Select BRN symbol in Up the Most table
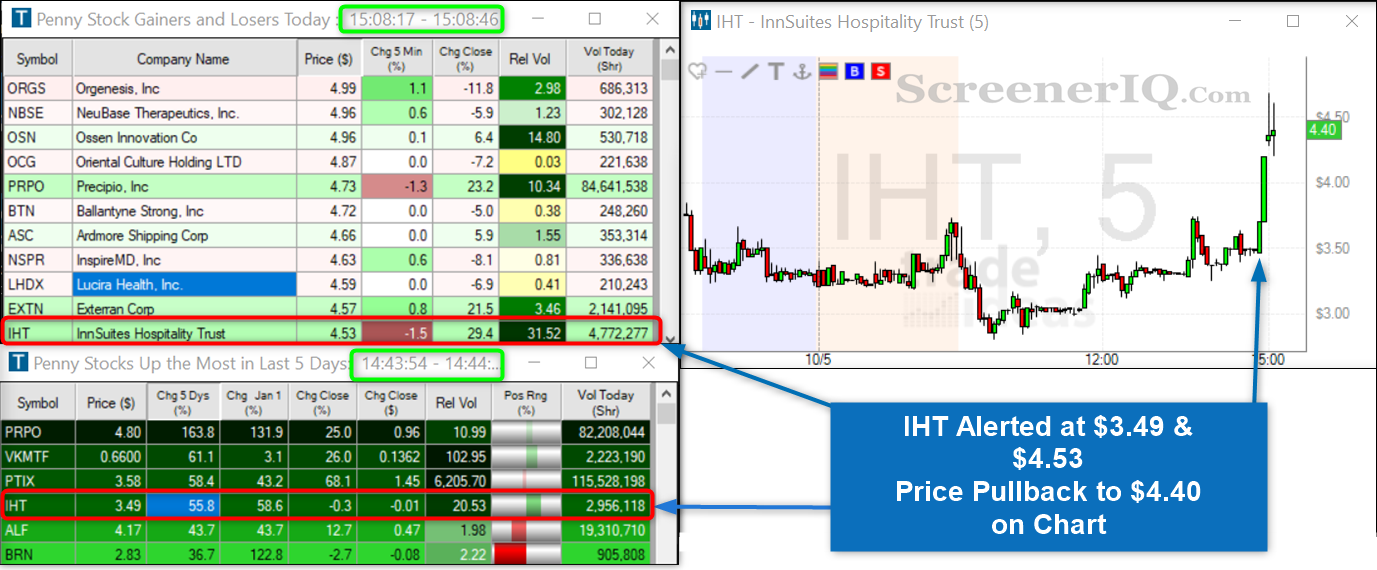The width and height of the screenshot is (1377, 570). [x=19, y=553]
